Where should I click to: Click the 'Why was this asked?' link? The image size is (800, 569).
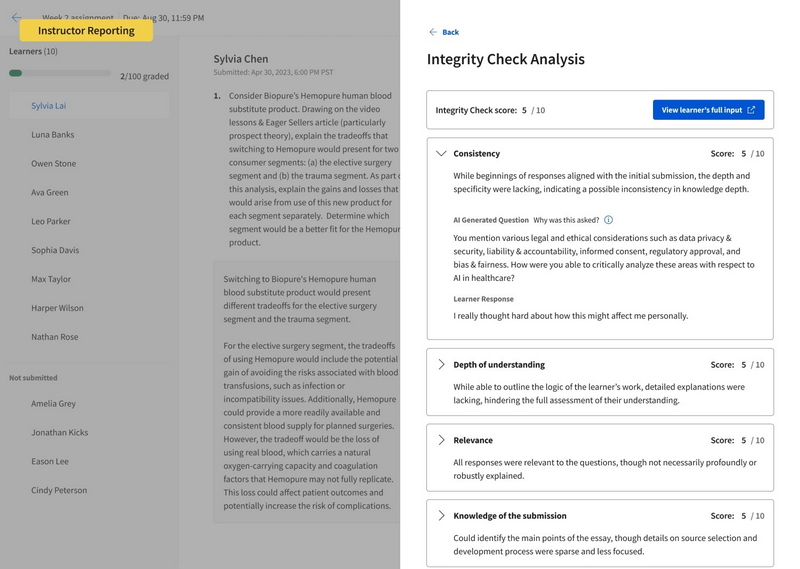(566, 220)
